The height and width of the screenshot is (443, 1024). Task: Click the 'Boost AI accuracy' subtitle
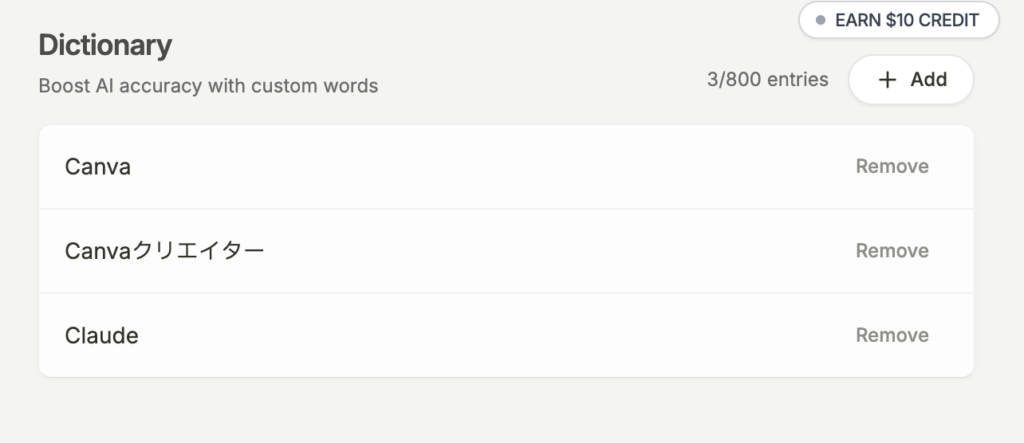point(208,86)
